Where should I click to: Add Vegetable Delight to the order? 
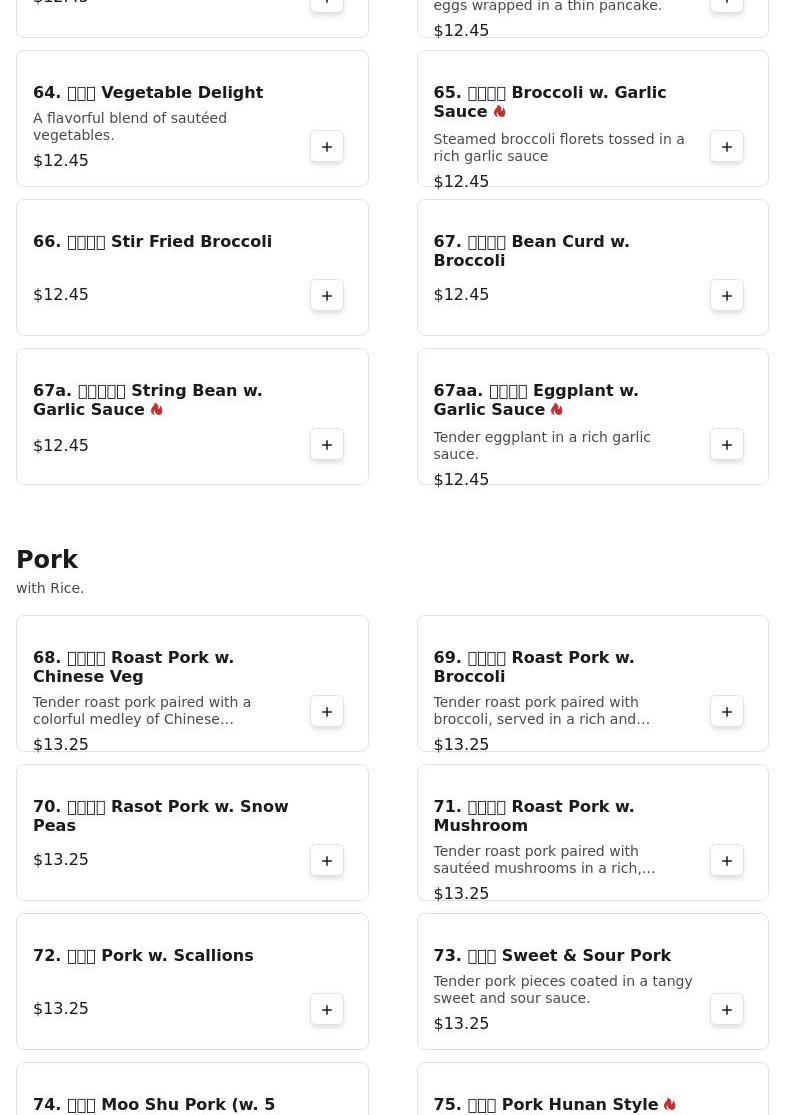(327, 147)
